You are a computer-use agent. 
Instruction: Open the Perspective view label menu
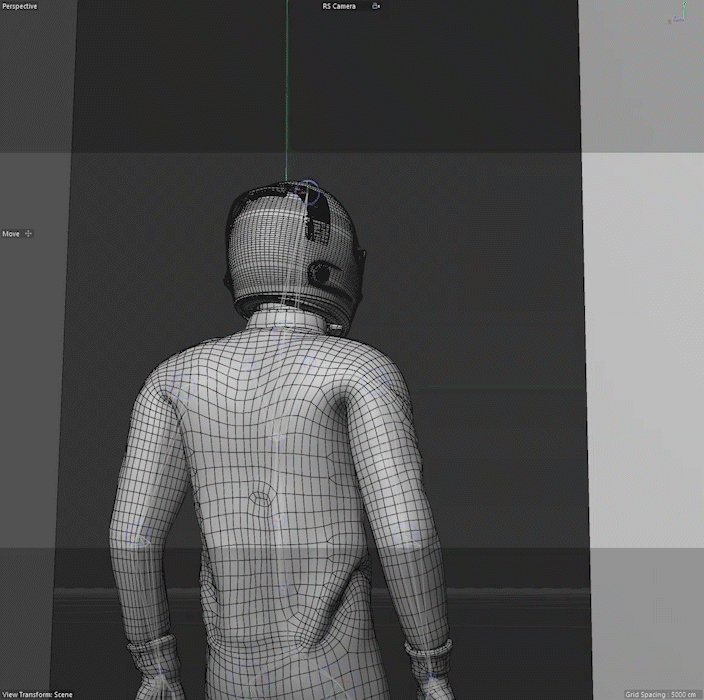19,6
